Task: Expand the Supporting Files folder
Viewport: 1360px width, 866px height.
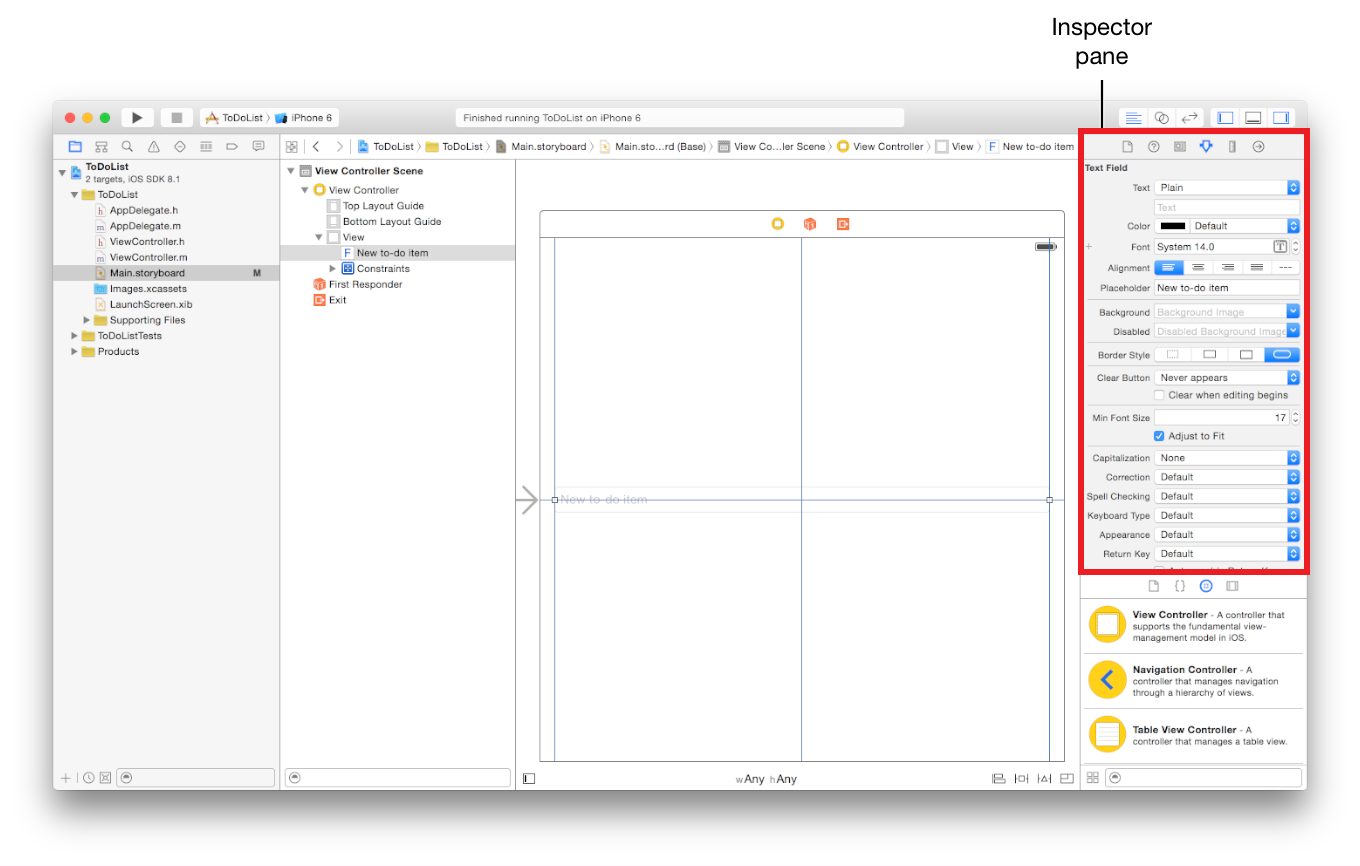Action: pyautogui.click(x=87, y=320)
